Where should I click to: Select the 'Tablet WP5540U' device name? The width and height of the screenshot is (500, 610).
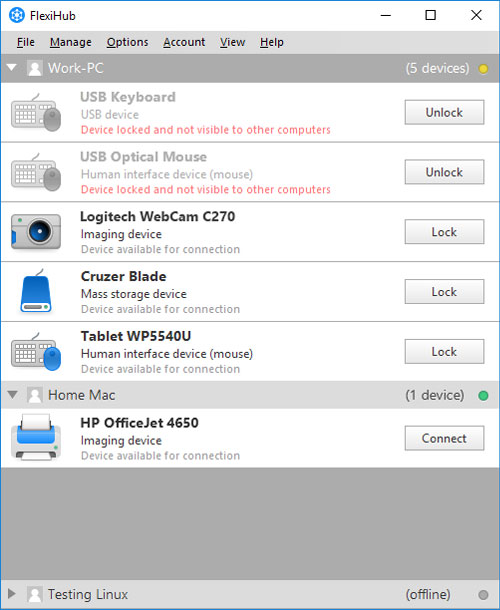(136, 336)
